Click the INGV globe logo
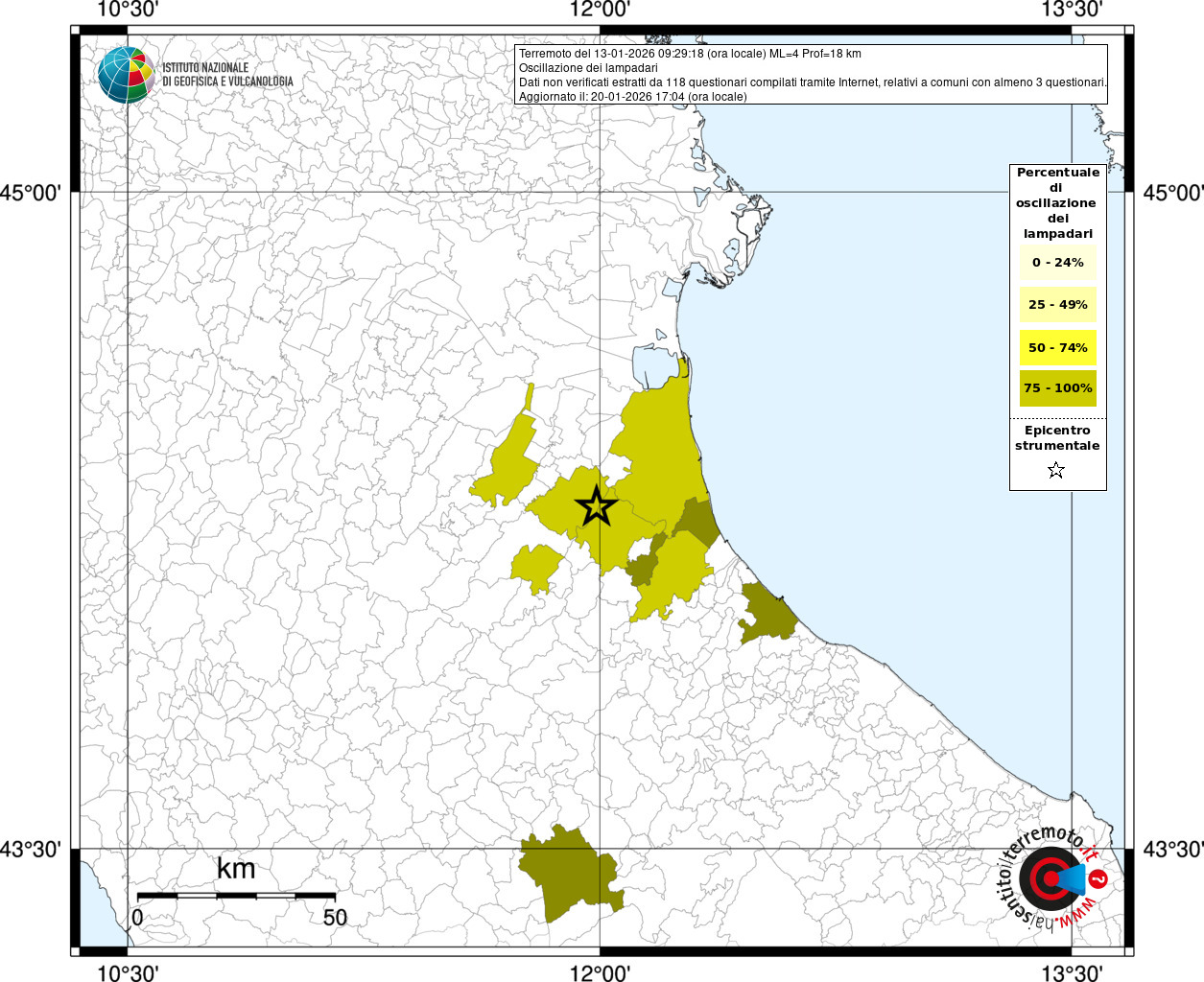The image size is (1204, 982). click(126, 74)
